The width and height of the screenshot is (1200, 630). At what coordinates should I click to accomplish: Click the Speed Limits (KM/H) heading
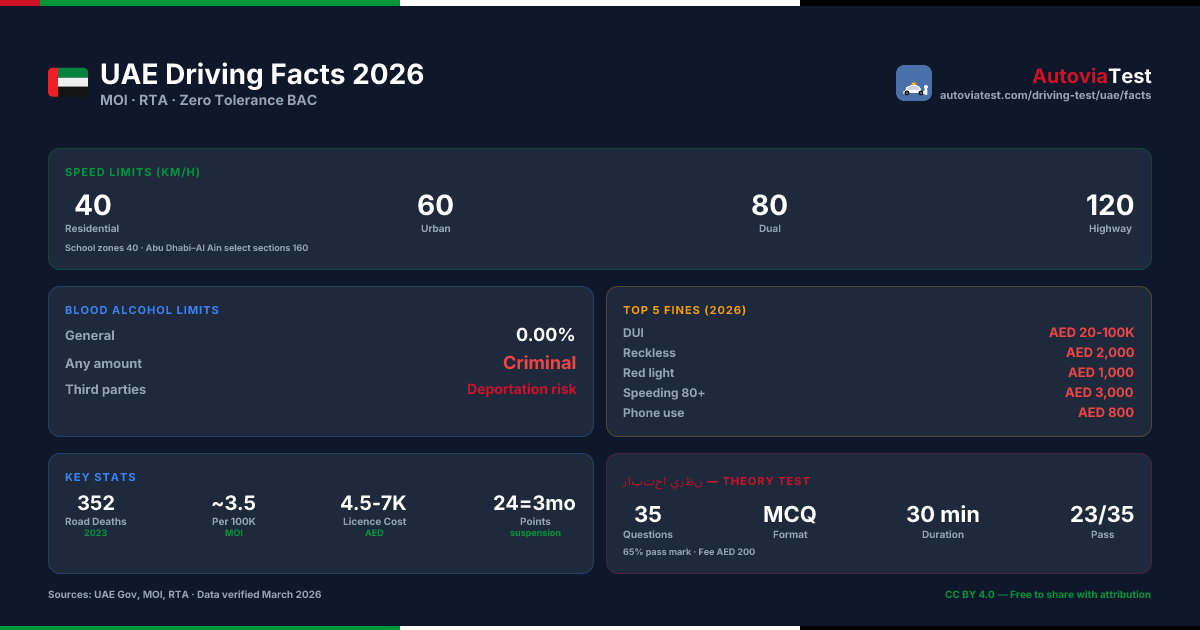coord(133,172)
